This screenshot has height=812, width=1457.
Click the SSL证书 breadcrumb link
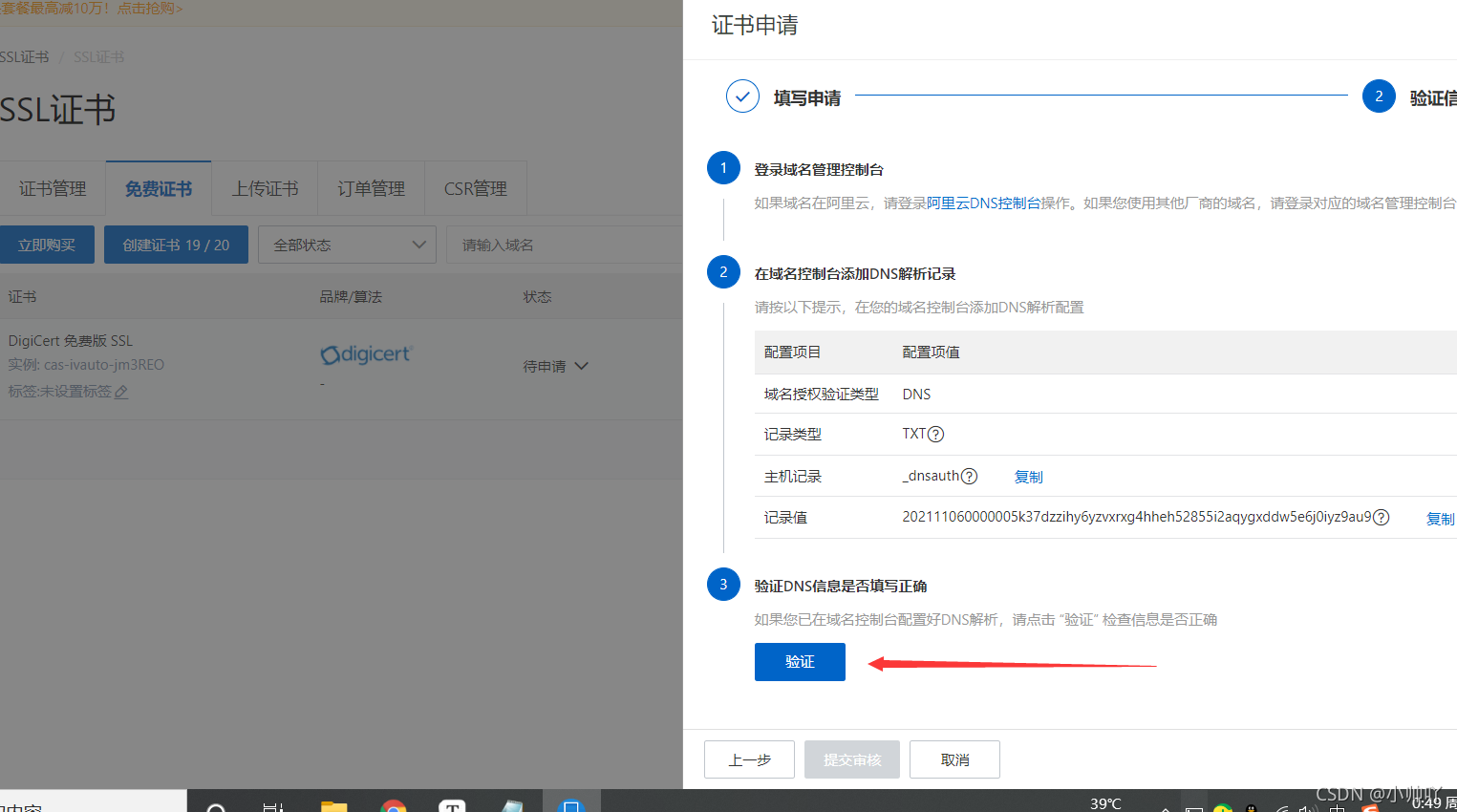[x=25, y=57]
